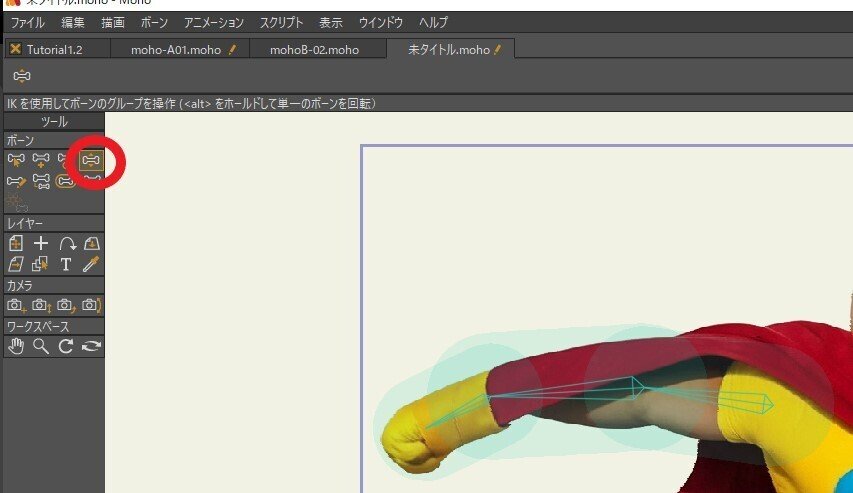The image size is (853, 493).
Task: Choose the Zoom Camera tool
Action: [41, 306]
